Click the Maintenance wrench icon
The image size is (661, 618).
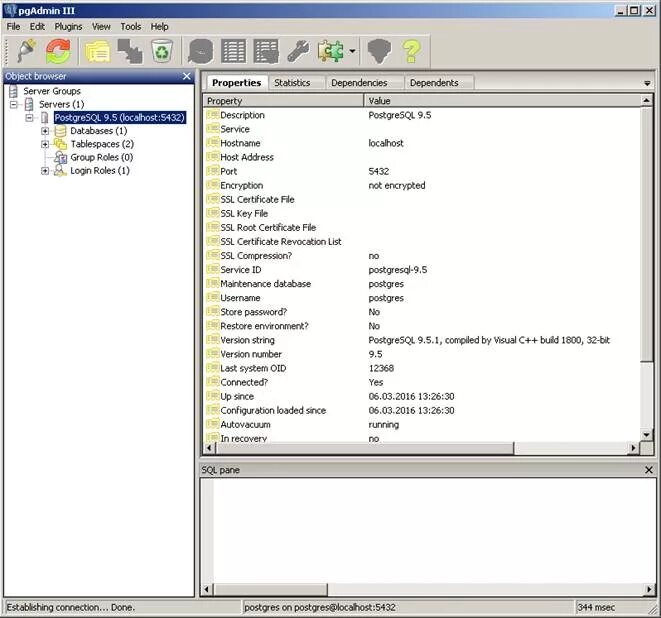[x=298, y=51]
